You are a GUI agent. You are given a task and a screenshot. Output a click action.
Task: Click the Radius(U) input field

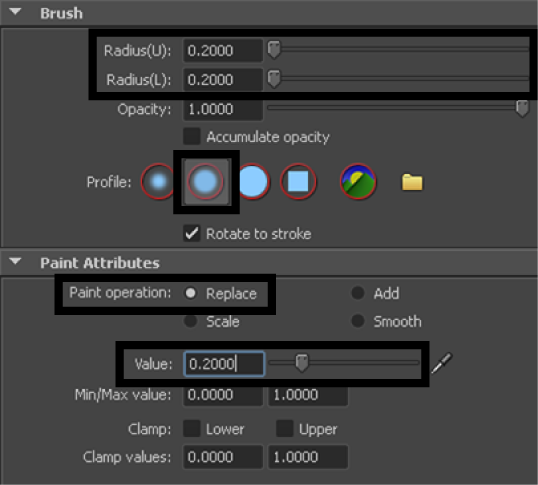(x=223, y=50)
